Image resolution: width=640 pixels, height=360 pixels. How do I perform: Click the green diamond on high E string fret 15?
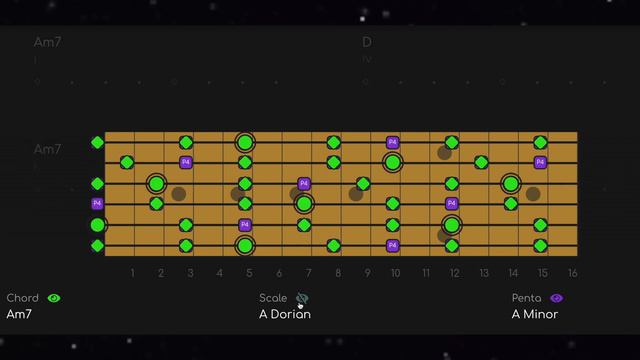pos(540,142)
